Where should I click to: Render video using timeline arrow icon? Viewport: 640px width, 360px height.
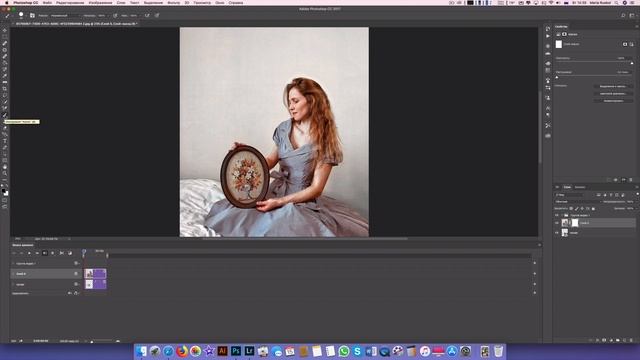point(20,341)
